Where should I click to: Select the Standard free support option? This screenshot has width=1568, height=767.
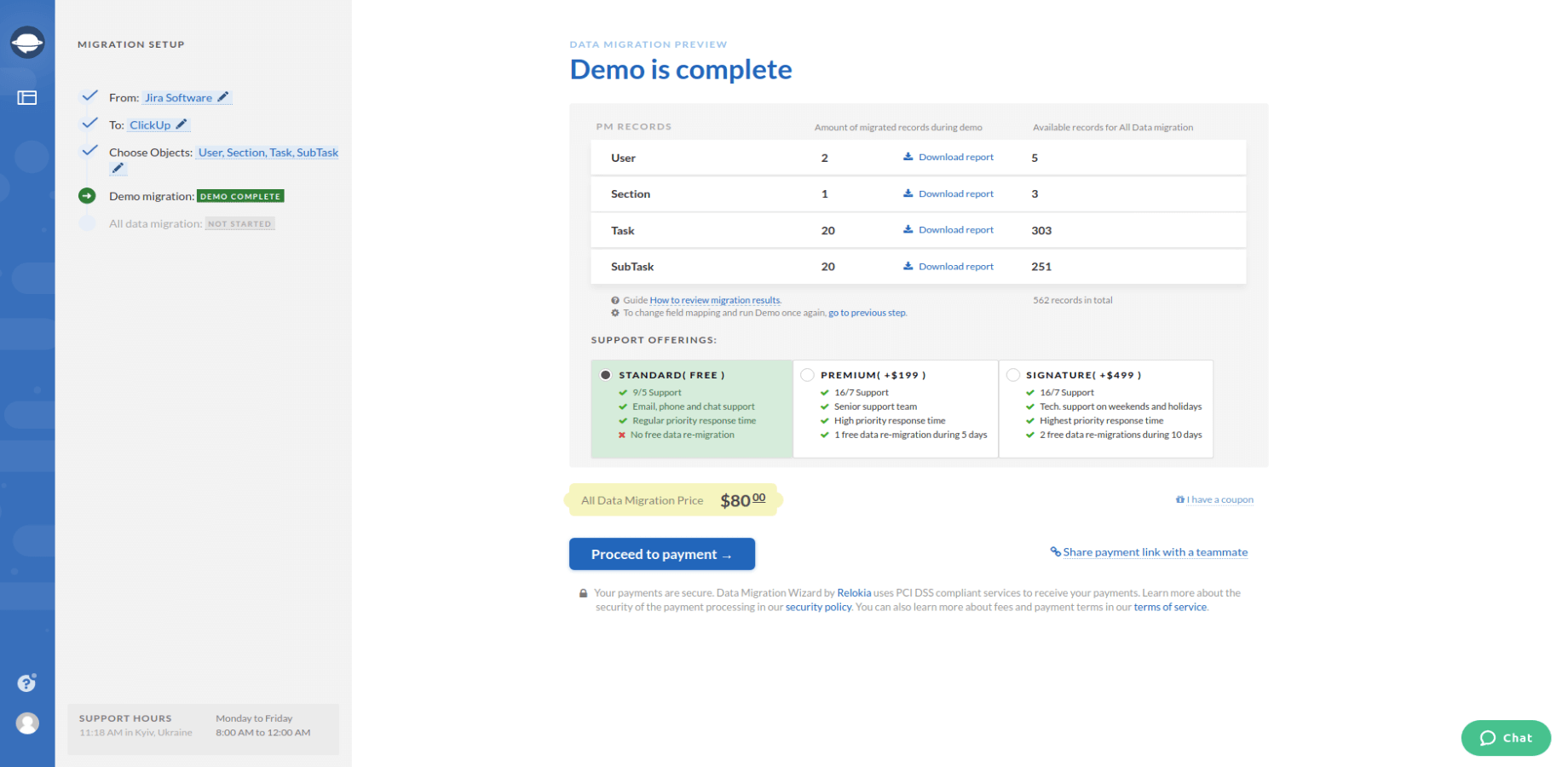tap(606, 375)
